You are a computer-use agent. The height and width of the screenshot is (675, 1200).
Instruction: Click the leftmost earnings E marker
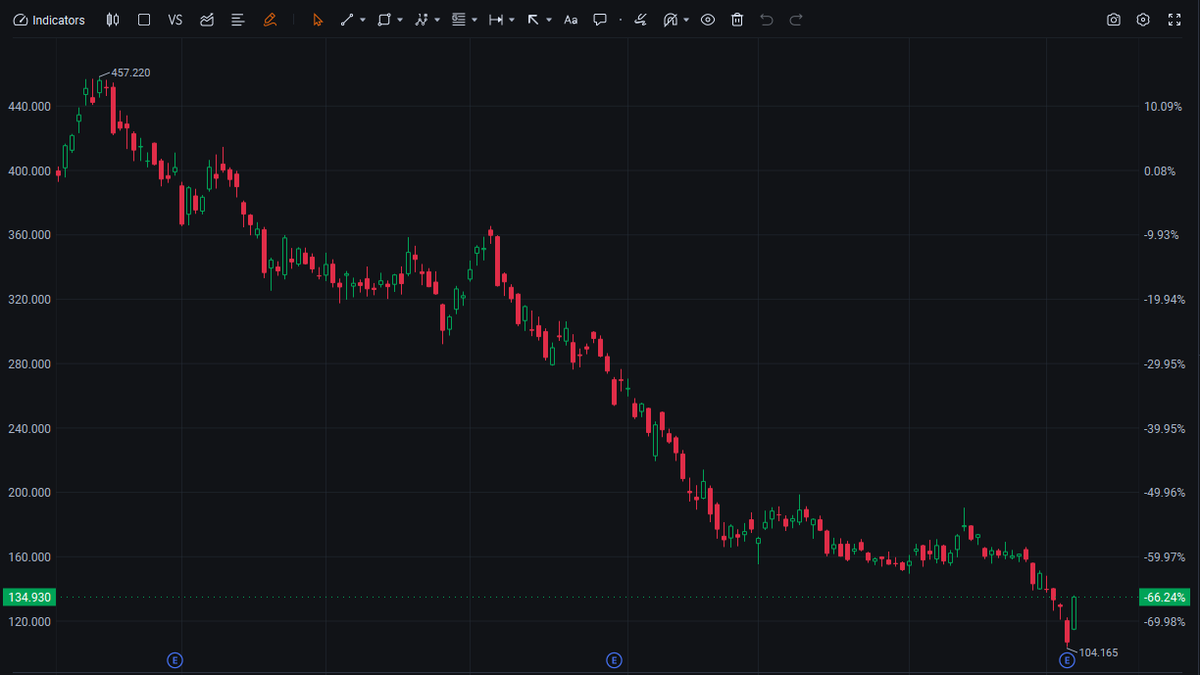pos(175,660)
